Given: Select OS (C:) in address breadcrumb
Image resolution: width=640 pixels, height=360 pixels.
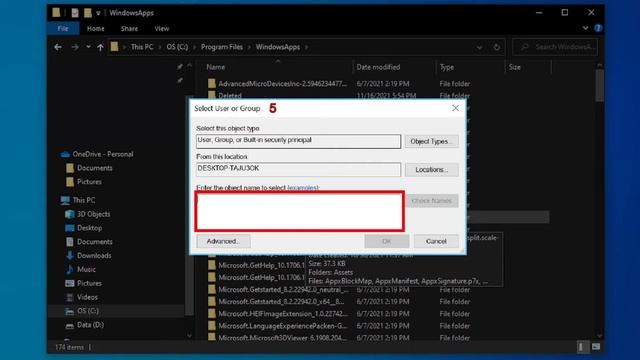Looking at the screenshot, I should coord(177,47).
